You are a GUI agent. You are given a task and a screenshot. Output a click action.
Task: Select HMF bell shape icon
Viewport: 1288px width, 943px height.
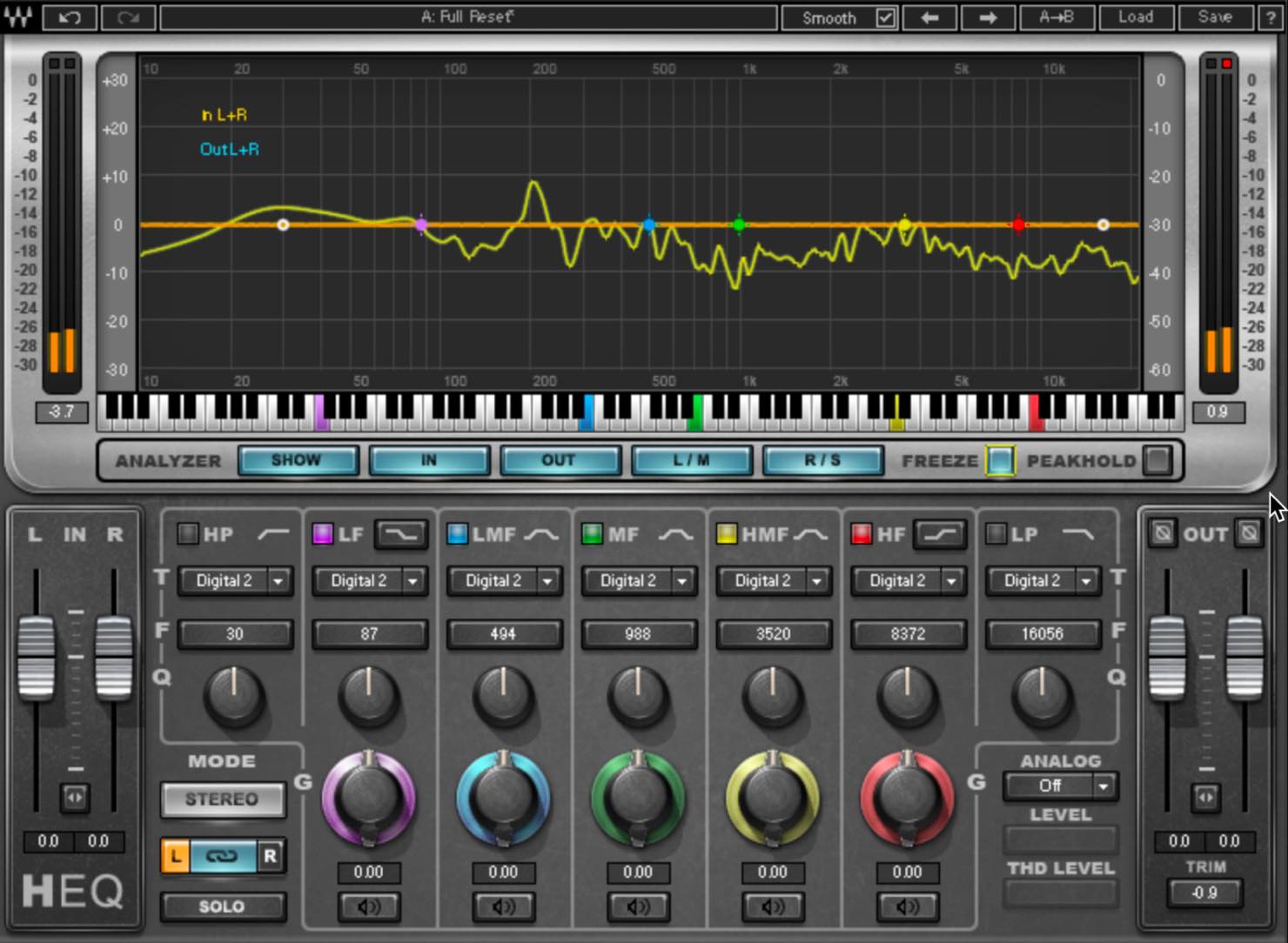pos(810,534)
